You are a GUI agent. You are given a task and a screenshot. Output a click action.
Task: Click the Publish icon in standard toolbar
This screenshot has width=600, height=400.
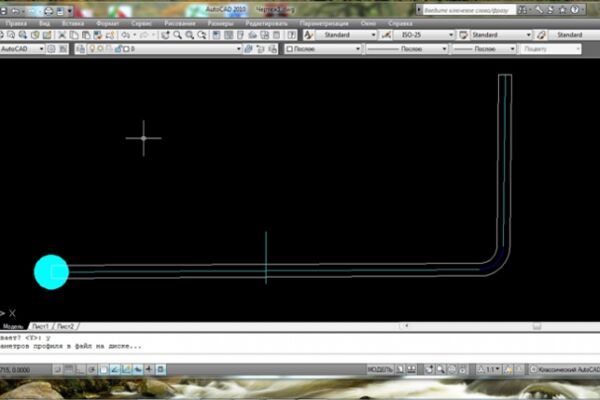(x=23, y=35)
